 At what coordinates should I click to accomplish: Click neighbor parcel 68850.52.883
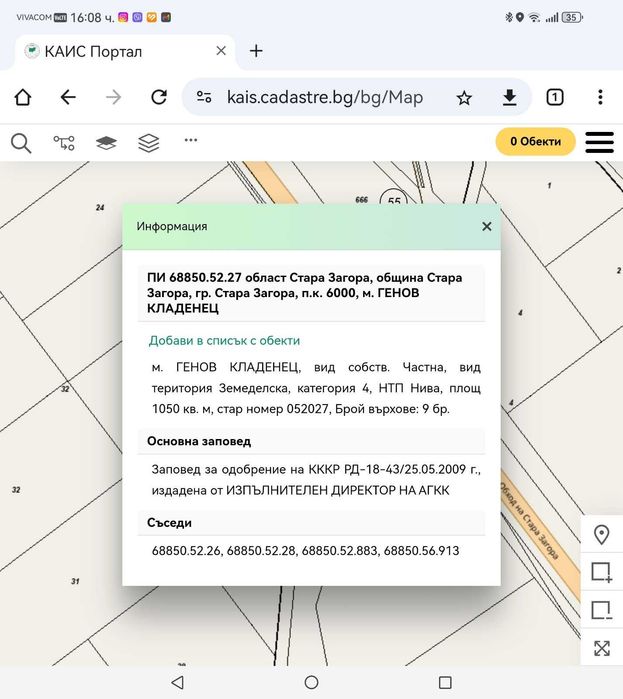(340, 551)
